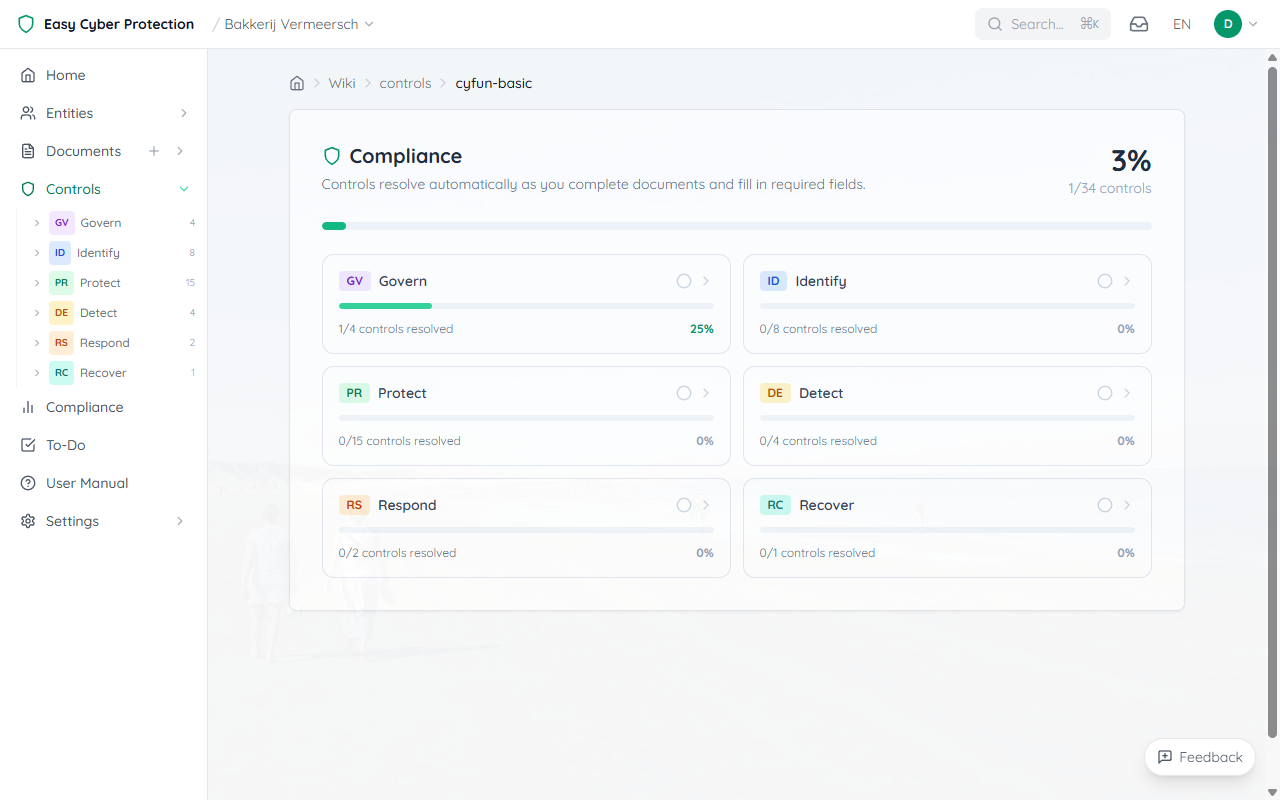
Task: Collapse the Controls section in sidebar
Action: (x=184, y=188)
